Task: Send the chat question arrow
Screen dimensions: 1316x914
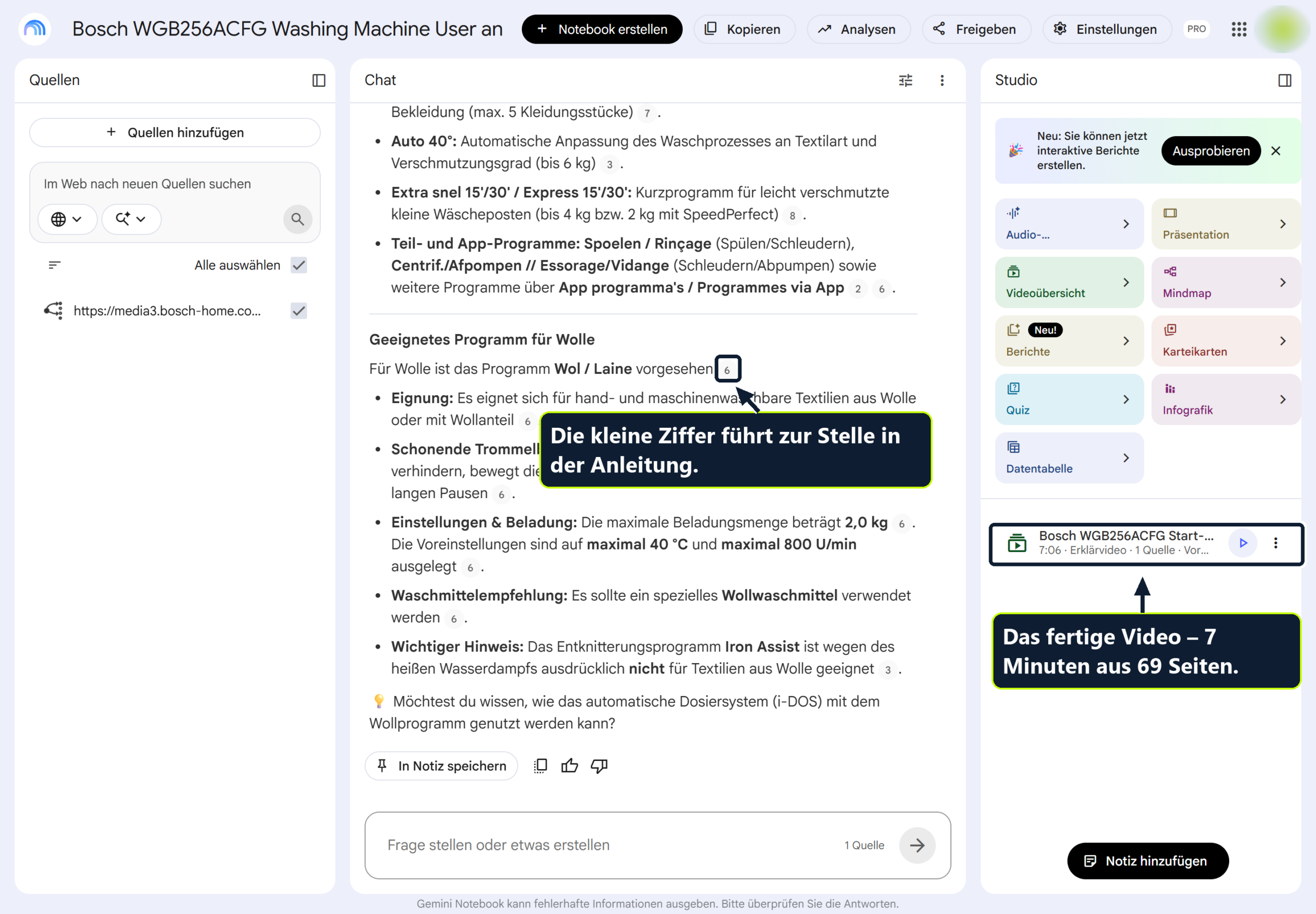Action: click(x=917, y=845)
